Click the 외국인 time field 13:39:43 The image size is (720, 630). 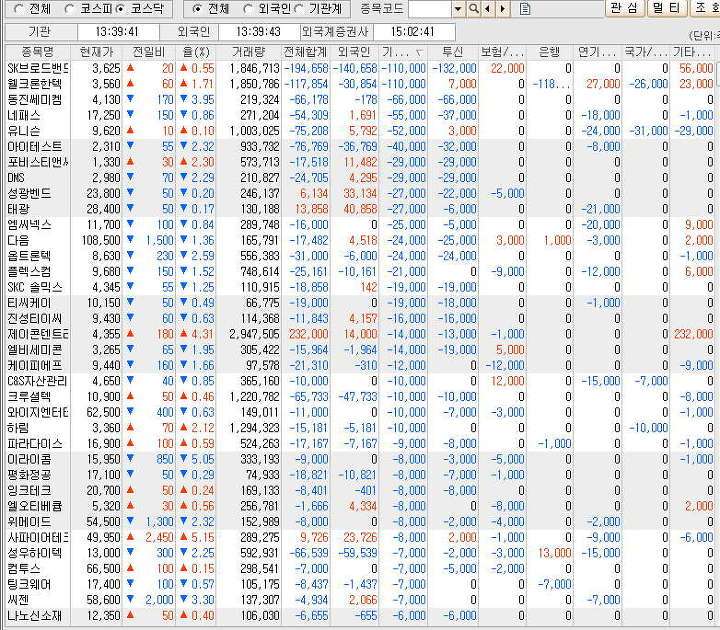pos(258,32)
